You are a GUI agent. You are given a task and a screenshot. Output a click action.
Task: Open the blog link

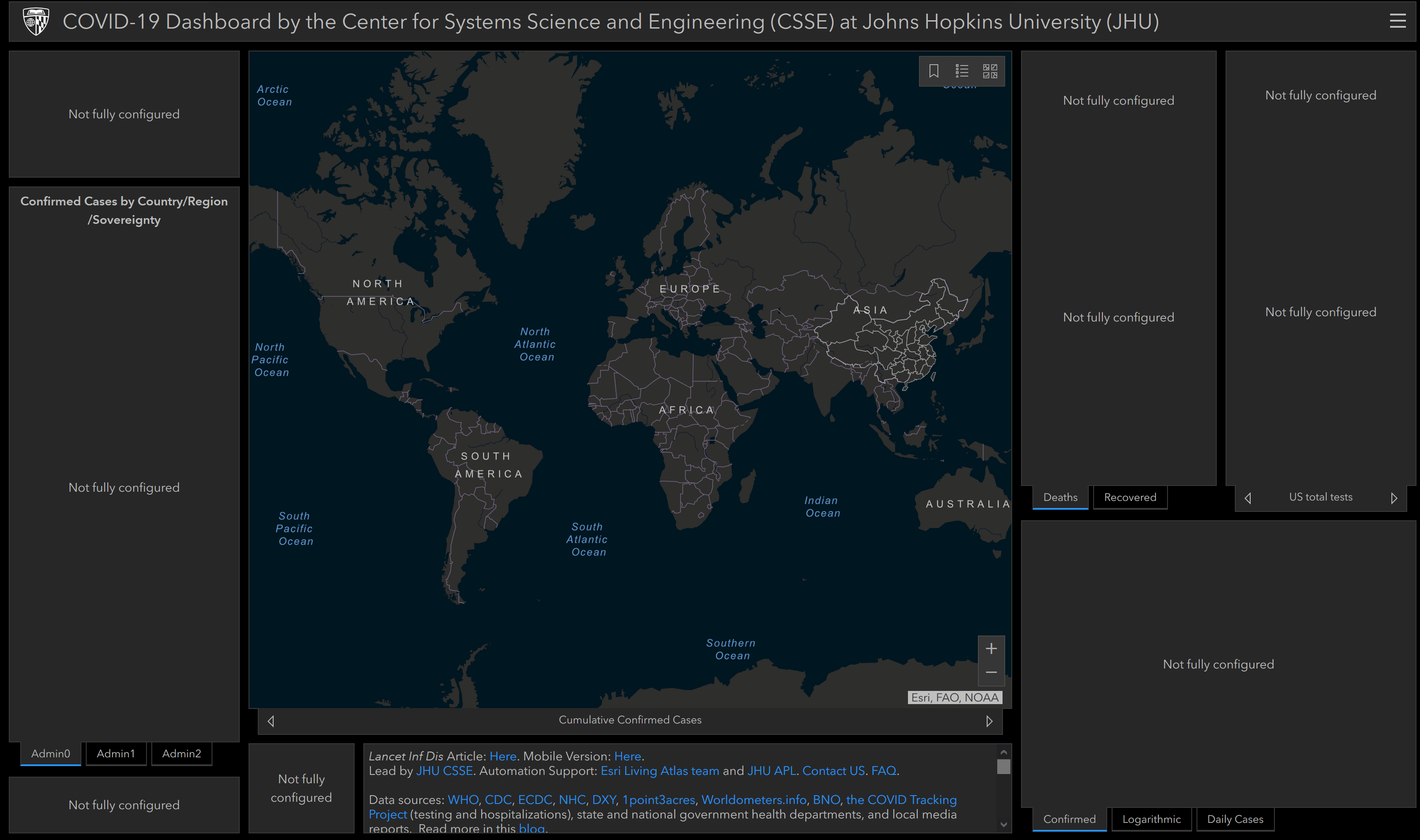click(x=532, y=829)
